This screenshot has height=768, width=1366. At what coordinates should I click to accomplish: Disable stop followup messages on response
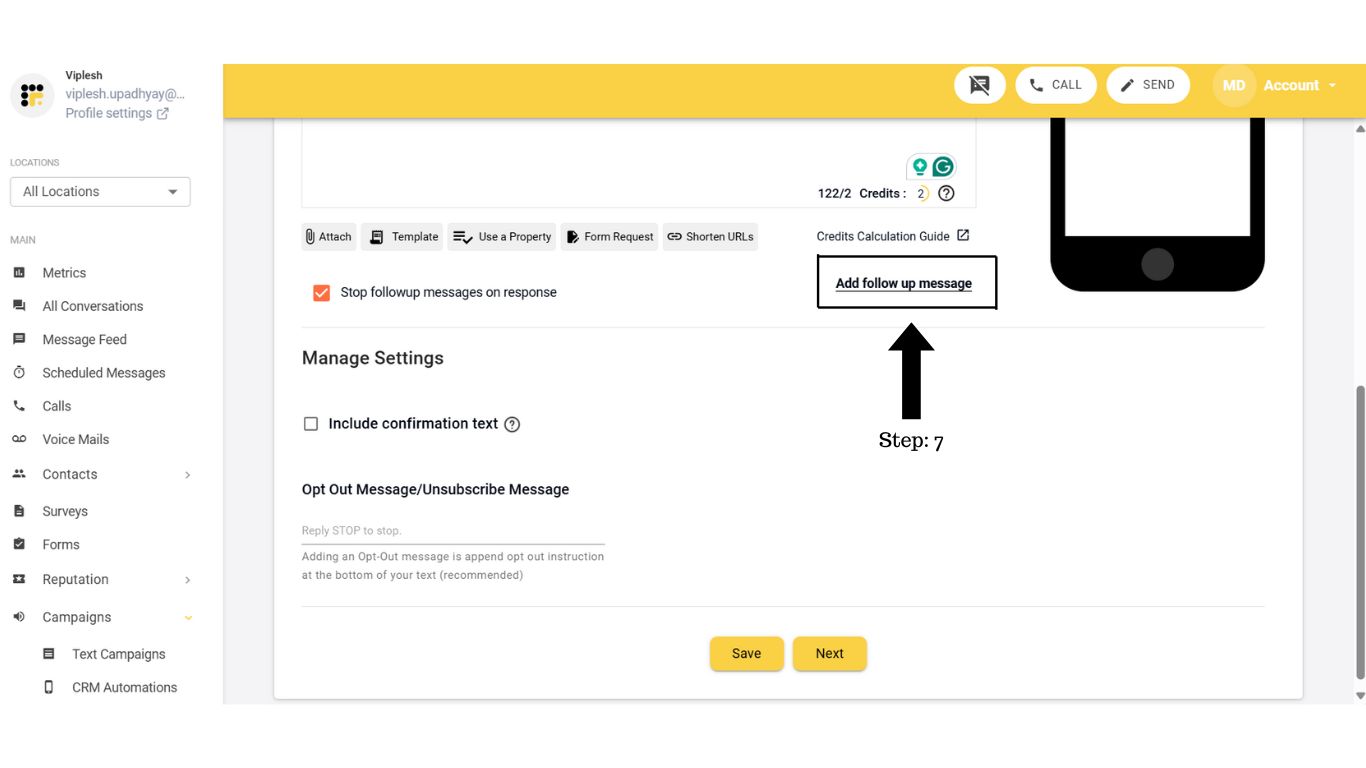(x=320, y=292)
